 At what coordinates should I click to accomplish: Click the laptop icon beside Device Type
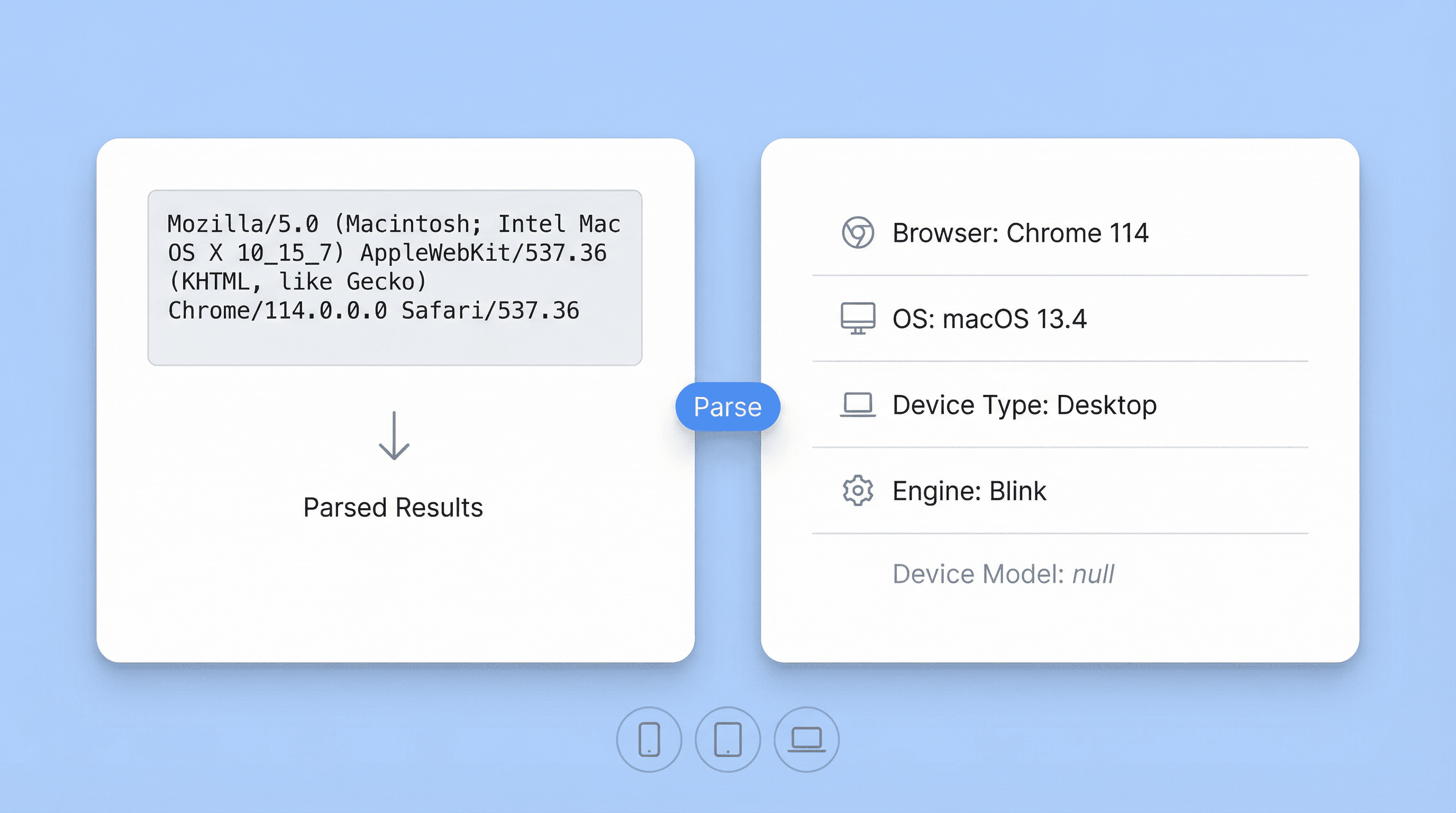click(858, 405)
